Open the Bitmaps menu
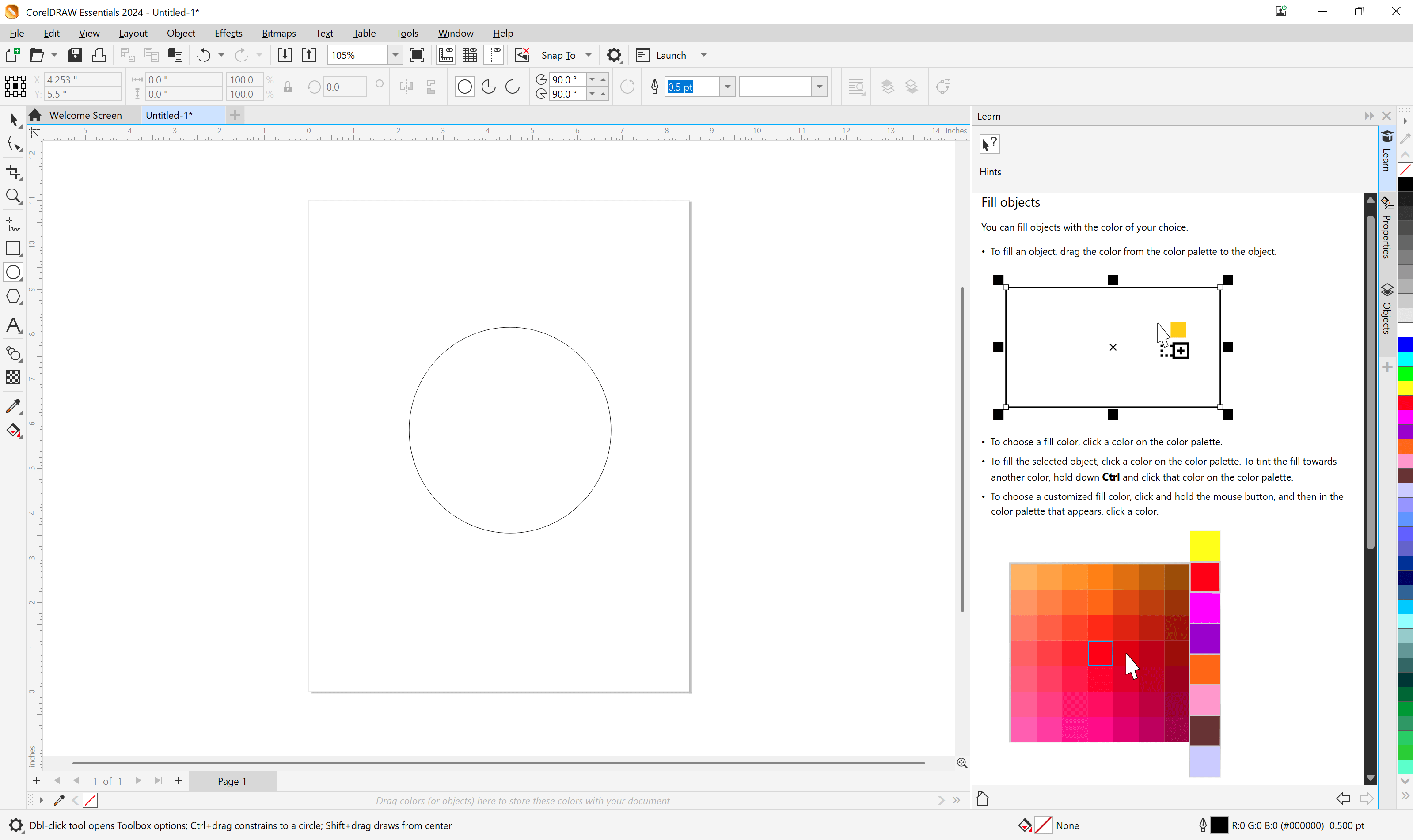1413x840 pixels. pyautogui.click(x=278, y=33)
